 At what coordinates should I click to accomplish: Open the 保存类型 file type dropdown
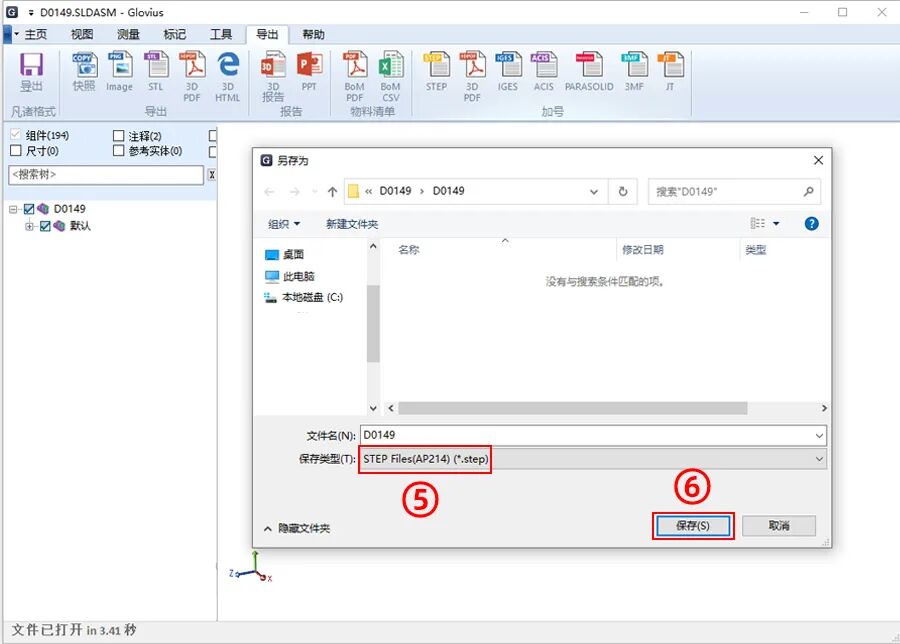click(x=818, y=459)
